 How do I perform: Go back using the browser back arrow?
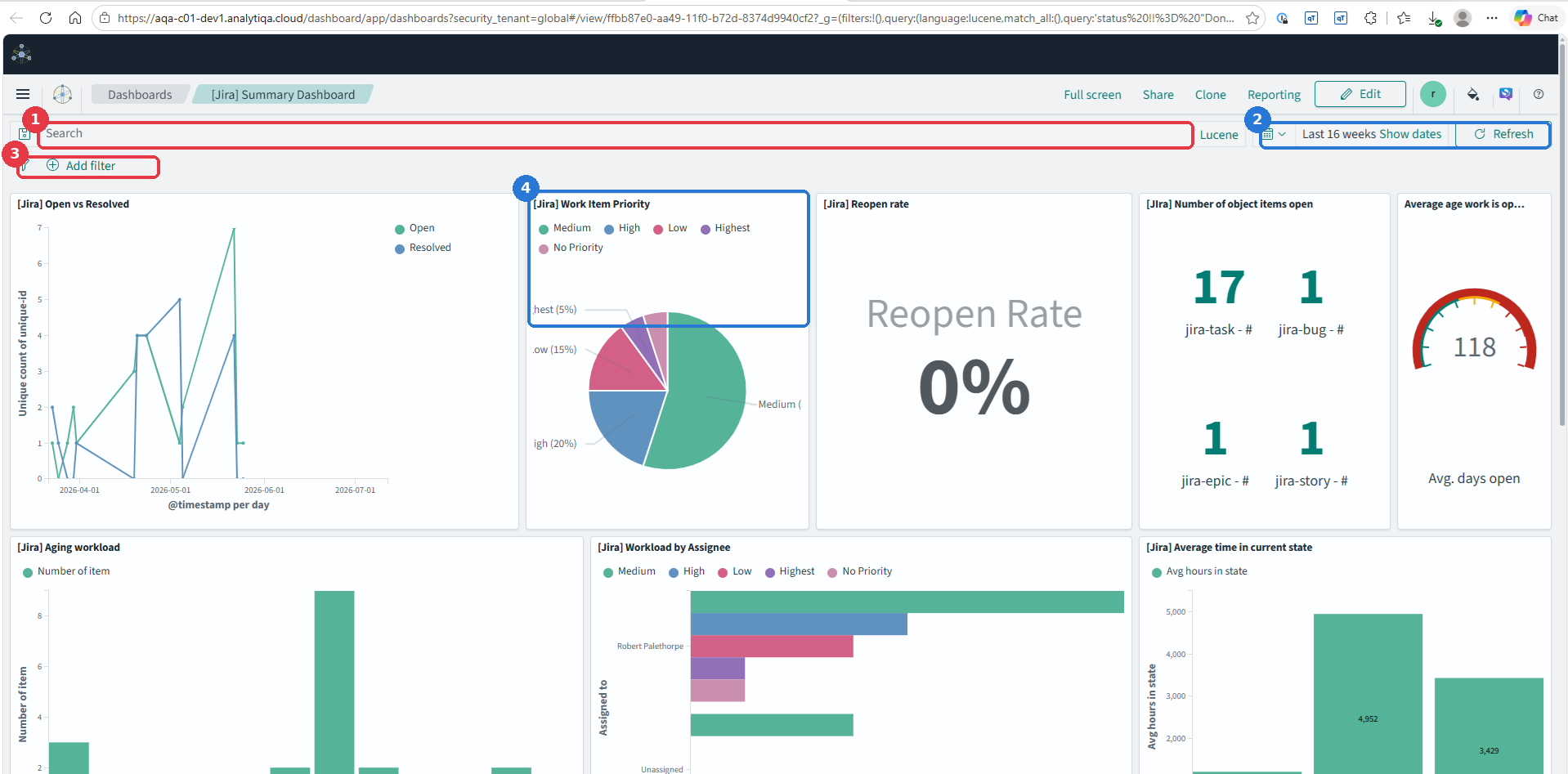16,17
